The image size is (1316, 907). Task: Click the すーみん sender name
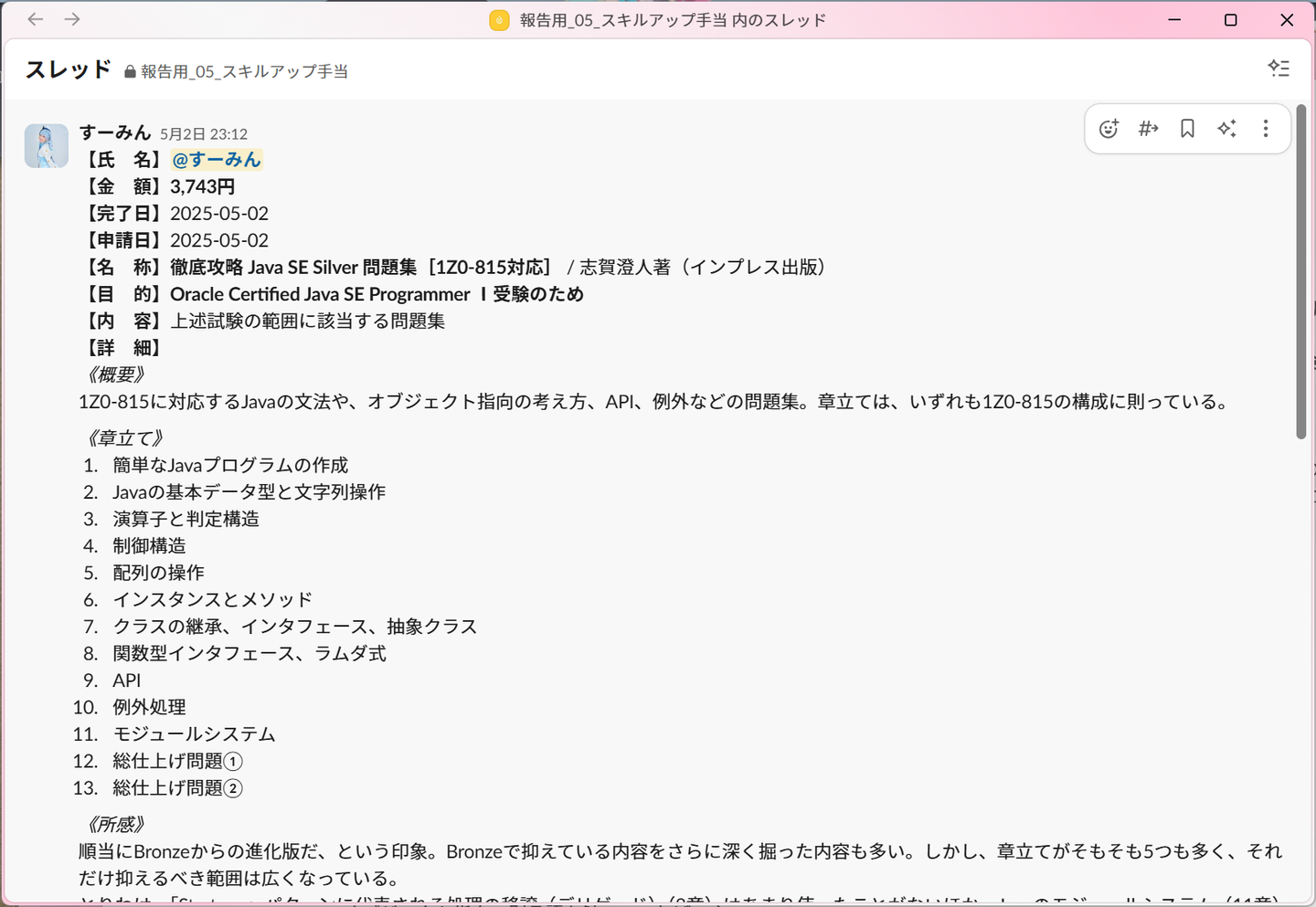coord(115,132)
